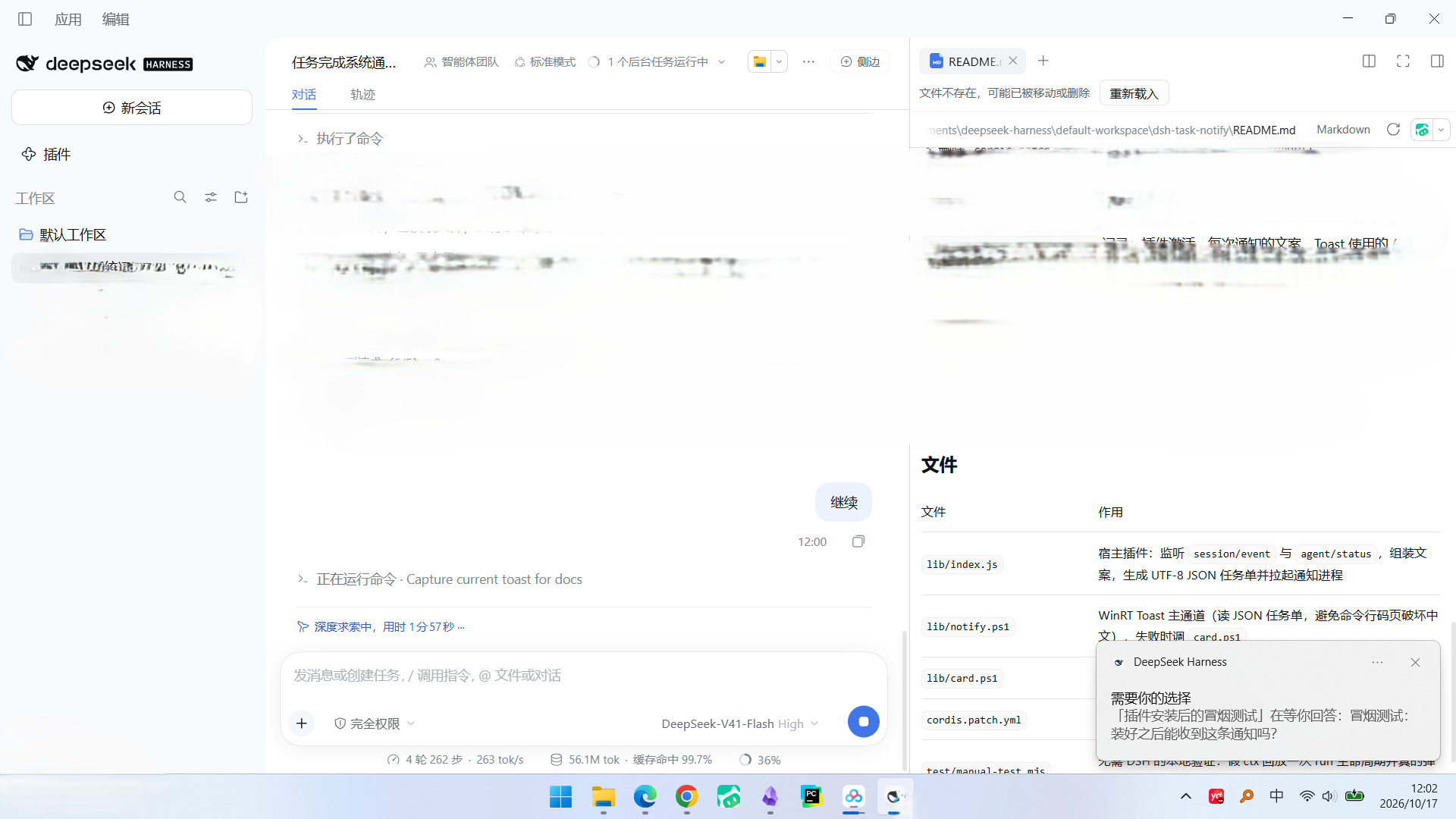The height and width of the screenshot is (819, 1456).
Task: Open the 应用 menu
Action: [x=68, y=19]
